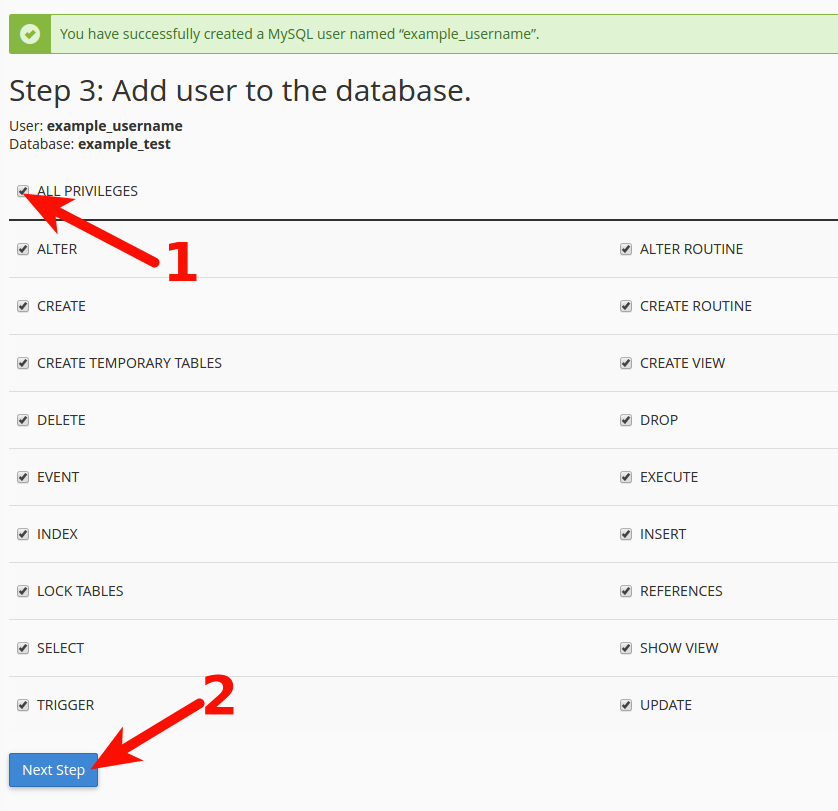
Task: Disable the INSERT privilege checkbox
Action: coord(626,534)
